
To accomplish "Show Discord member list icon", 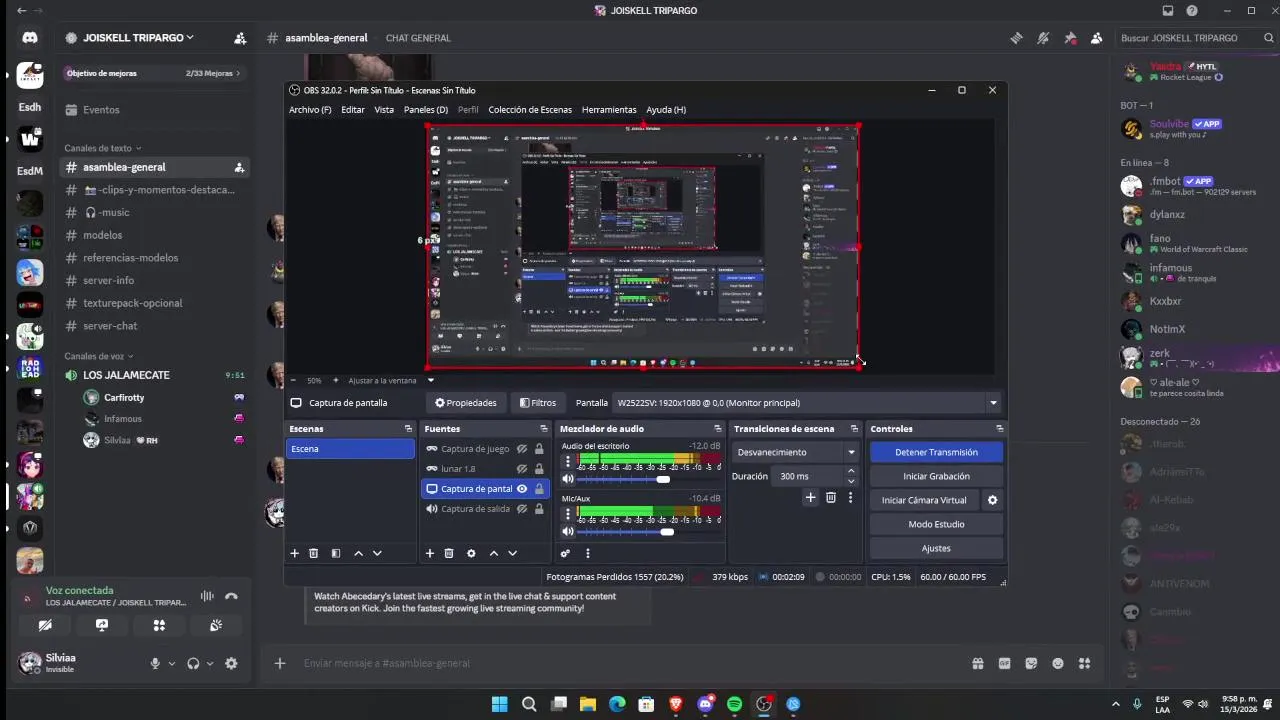I will 1097,38.
